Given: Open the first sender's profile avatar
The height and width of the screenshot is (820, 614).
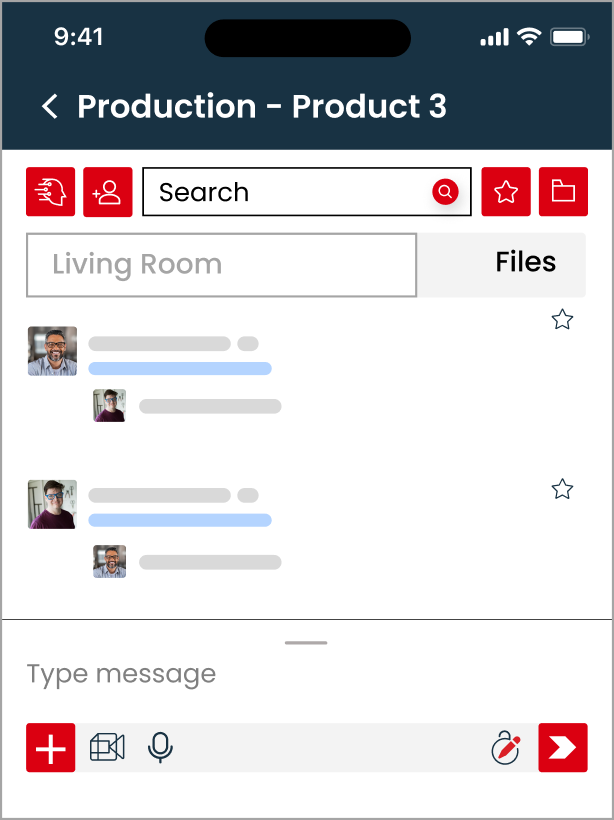Looking at the screenshot, I should point(51,351).
